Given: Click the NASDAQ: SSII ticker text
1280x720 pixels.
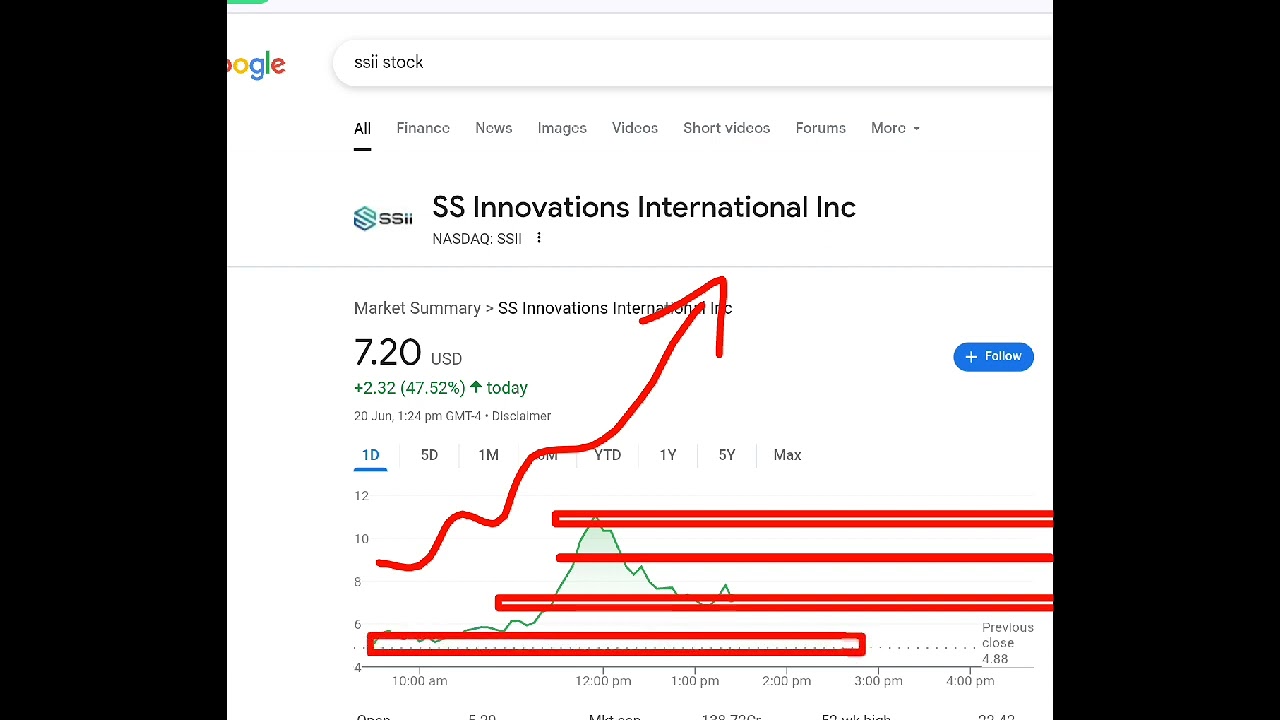Looking at the screenshot, I should tap(477, 239).
